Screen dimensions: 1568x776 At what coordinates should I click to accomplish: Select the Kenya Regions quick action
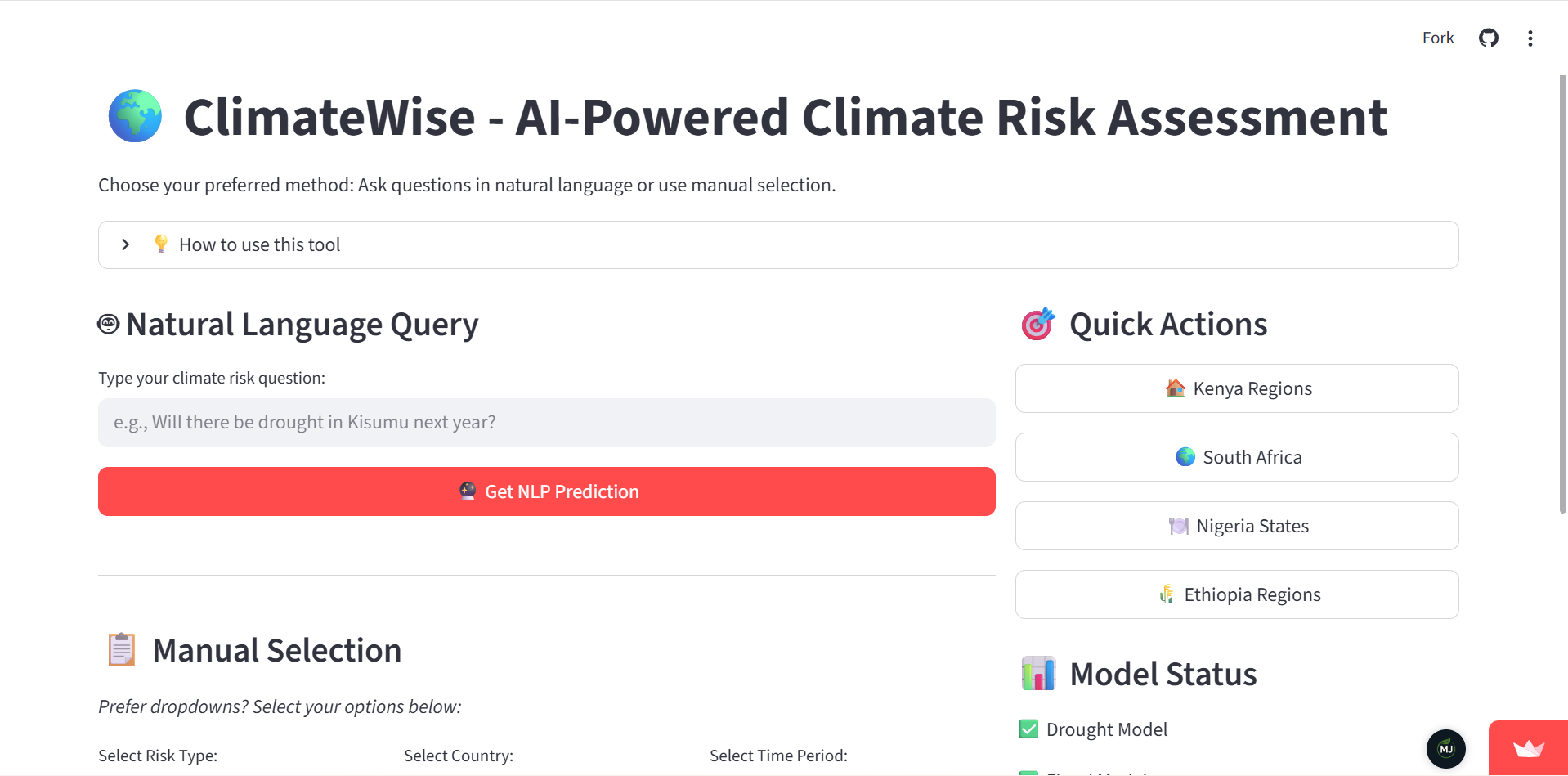[x=1237, y=388]
